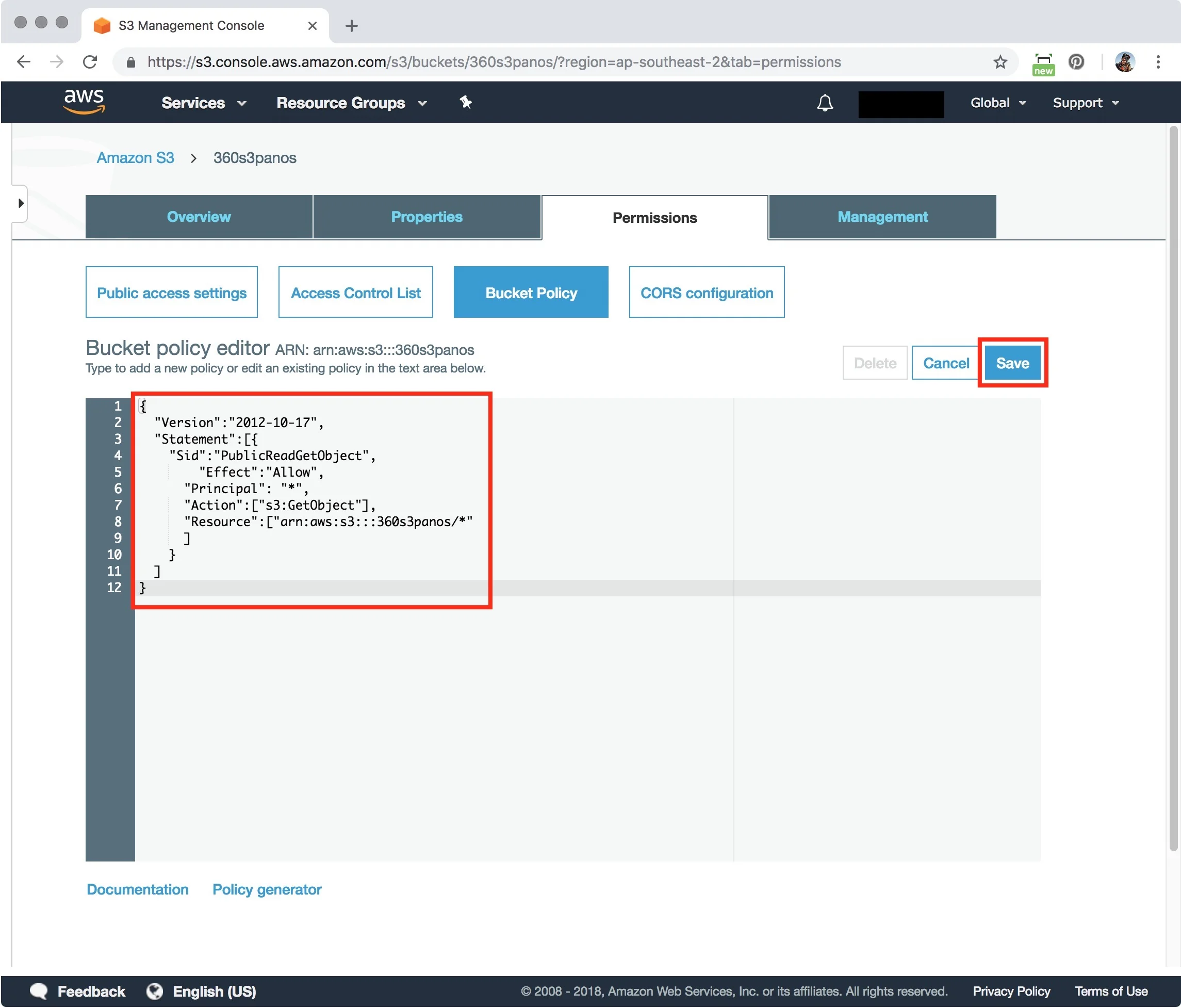The width and height of the screenshot is (1181, 1008).
Task: Click the globe language icon
Action: 154,991
